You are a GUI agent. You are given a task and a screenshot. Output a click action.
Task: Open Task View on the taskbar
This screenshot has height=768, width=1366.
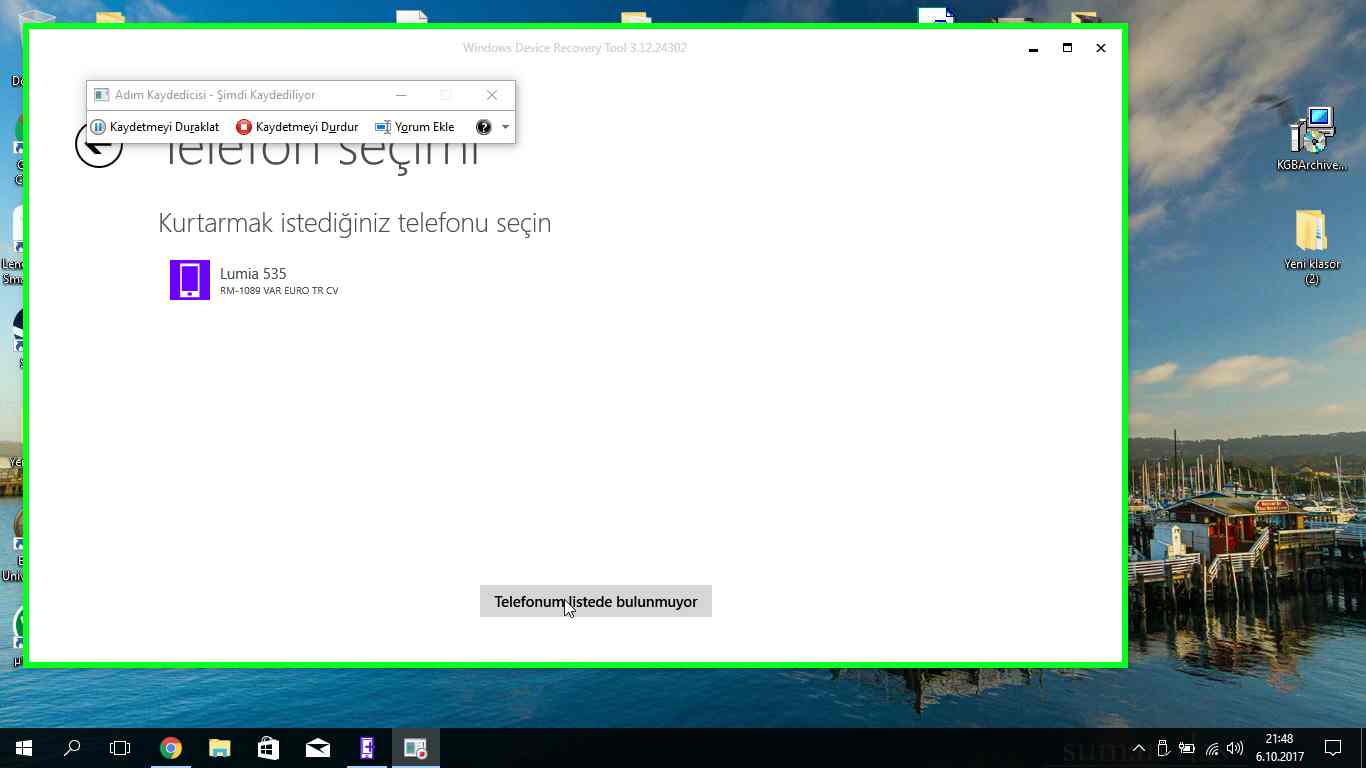point(120,748)
